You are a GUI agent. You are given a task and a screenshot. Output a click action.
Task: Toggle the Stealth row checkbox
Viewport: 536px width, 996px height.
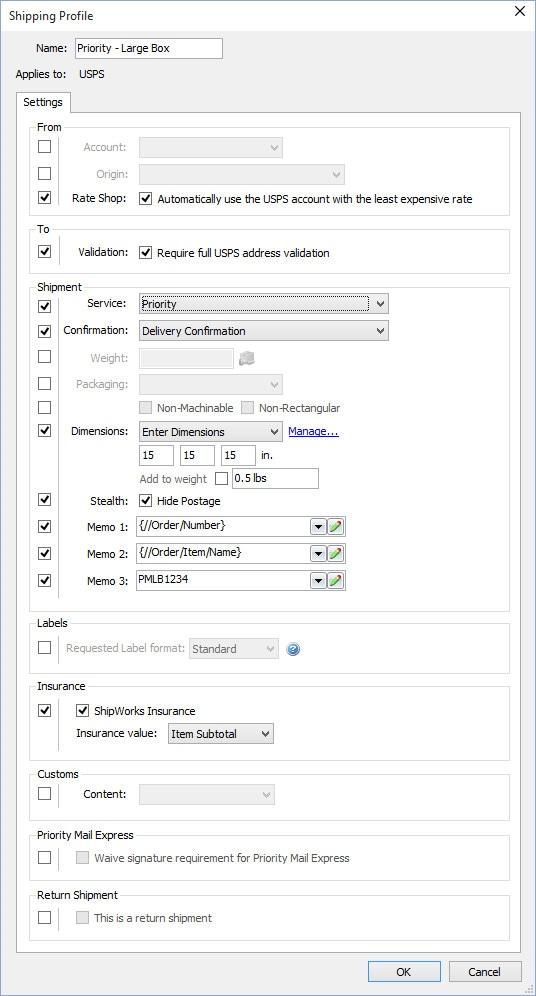coord(44,499)
